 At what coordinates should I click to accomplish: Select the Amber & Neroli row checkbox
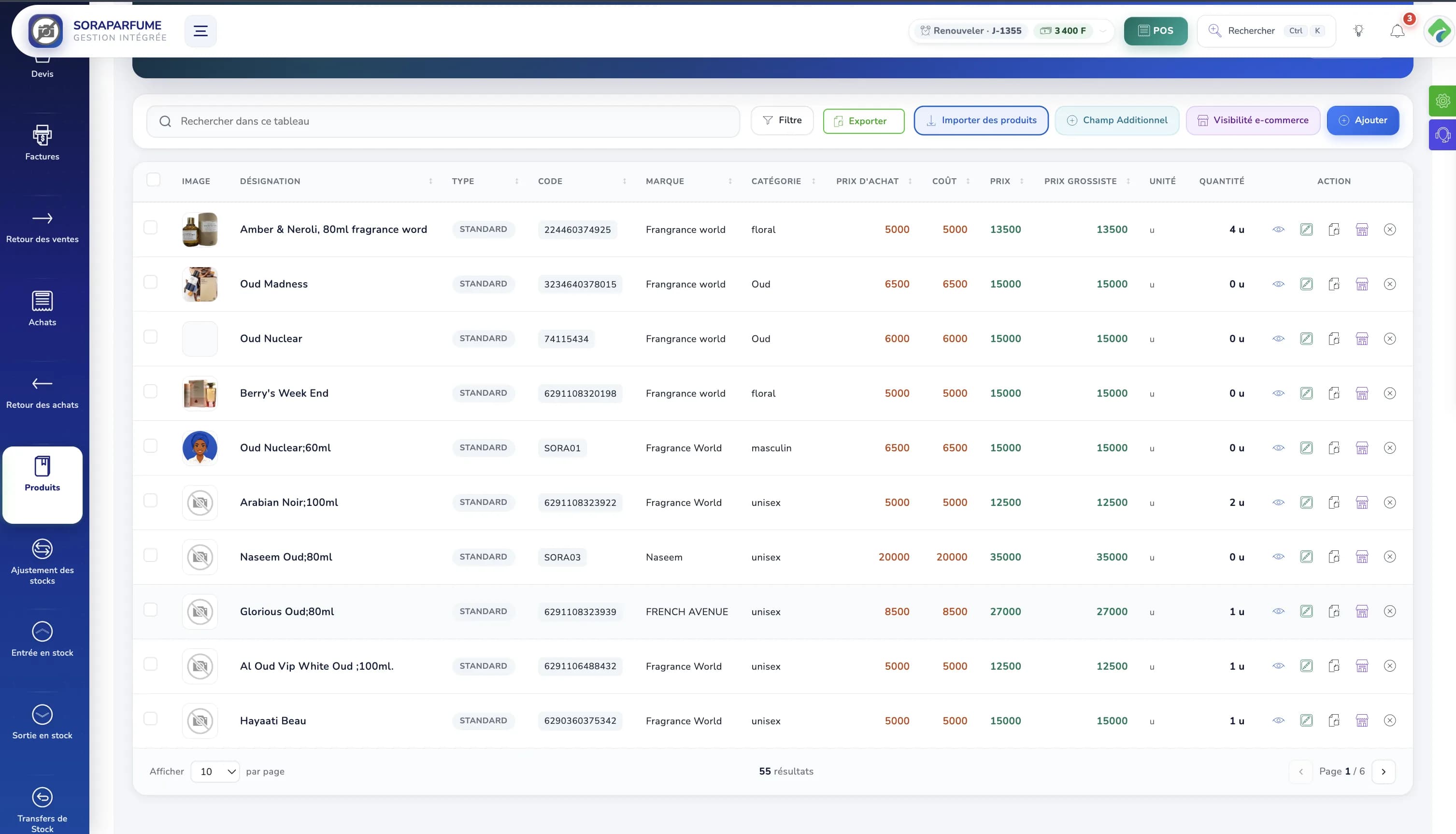151,228
